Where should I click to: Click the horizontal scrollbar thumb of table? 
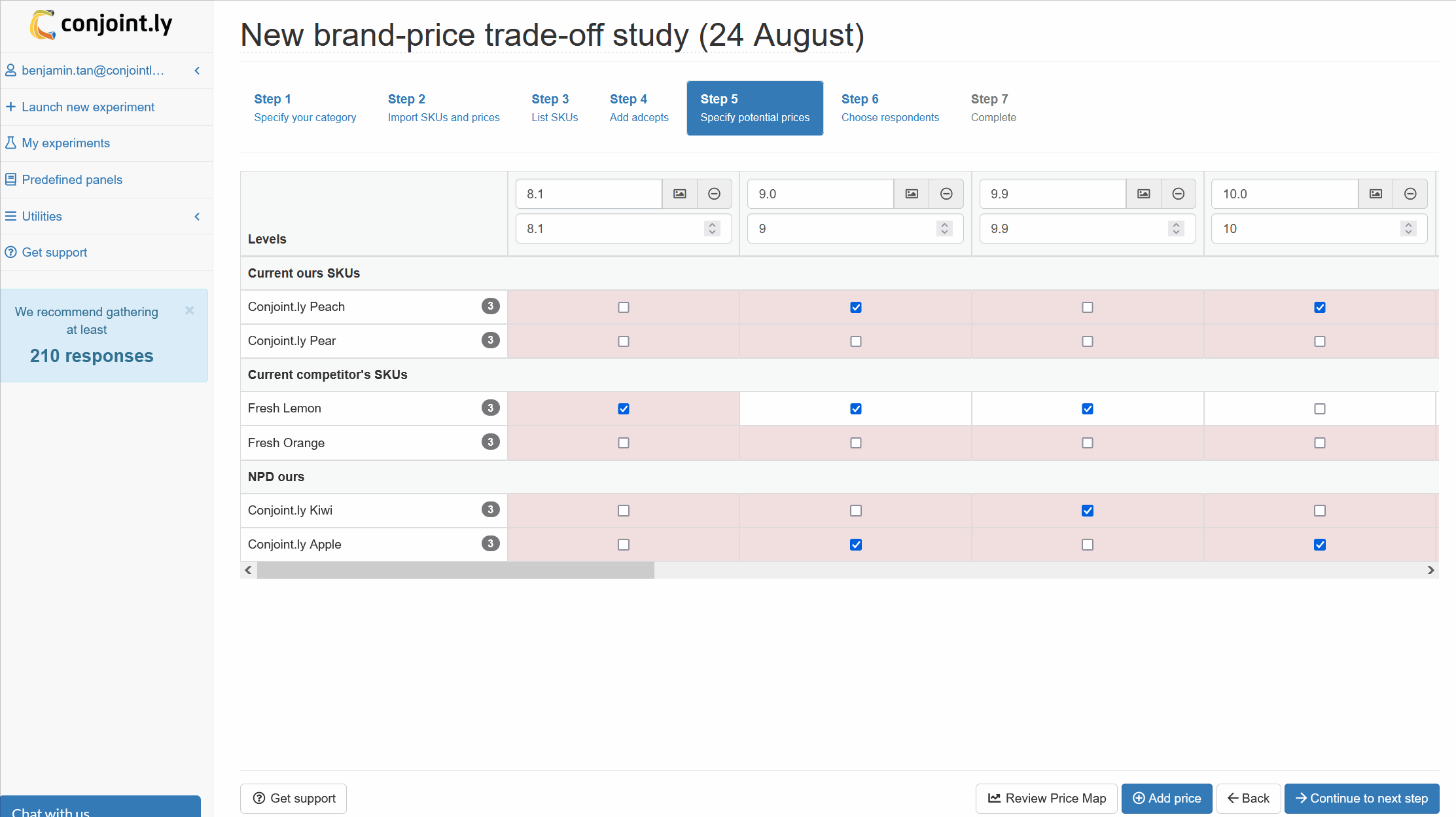(455, 570)
